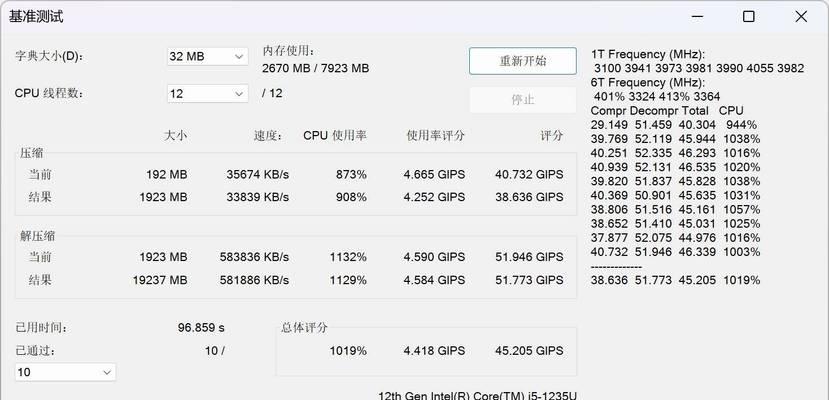Click the 1T Frequency (MHz) heading
Image resolution: width=829 pixels, height=400 pixels.
648,54
